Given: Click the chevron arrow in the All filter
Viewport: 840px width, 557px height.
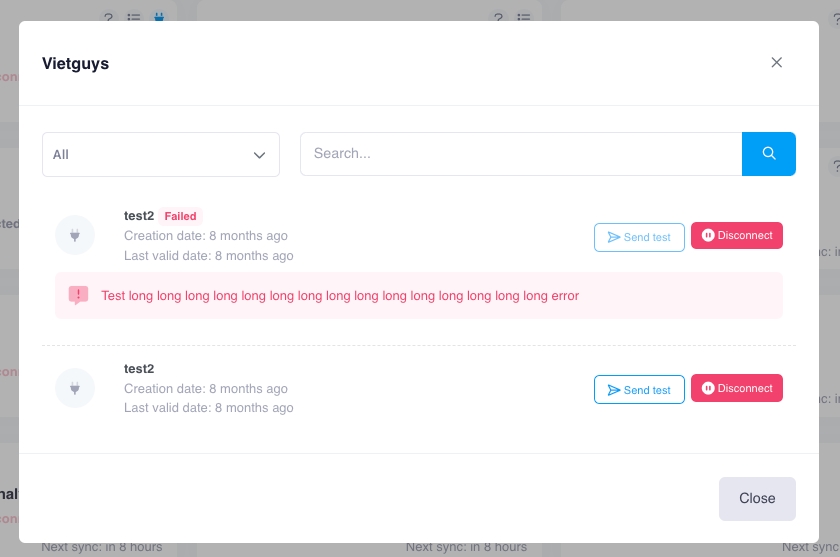Looking at the screenshot, I should click(259, 155).
